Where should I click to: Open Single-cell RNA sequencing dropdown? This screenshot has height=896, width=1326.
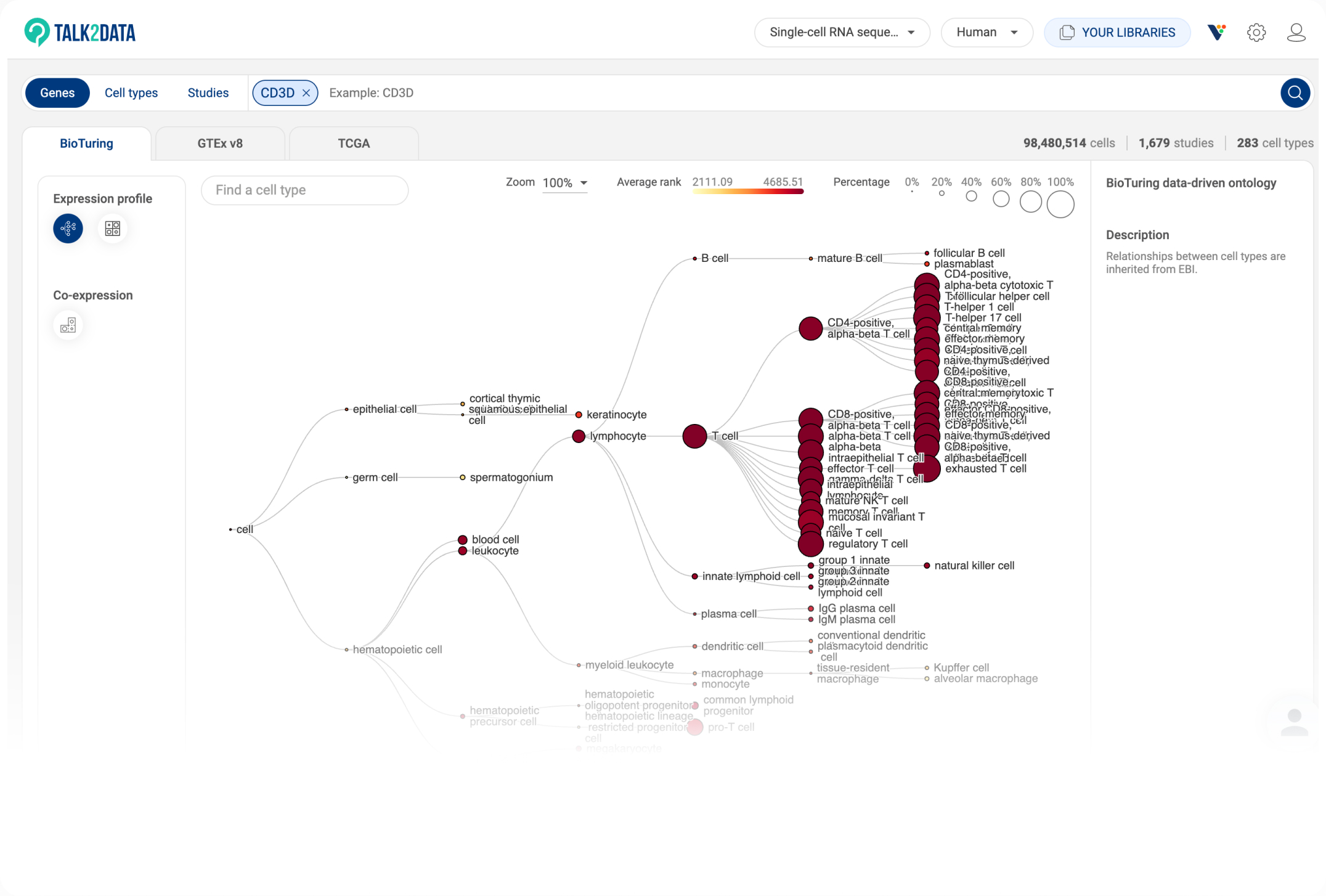[842, 33]
